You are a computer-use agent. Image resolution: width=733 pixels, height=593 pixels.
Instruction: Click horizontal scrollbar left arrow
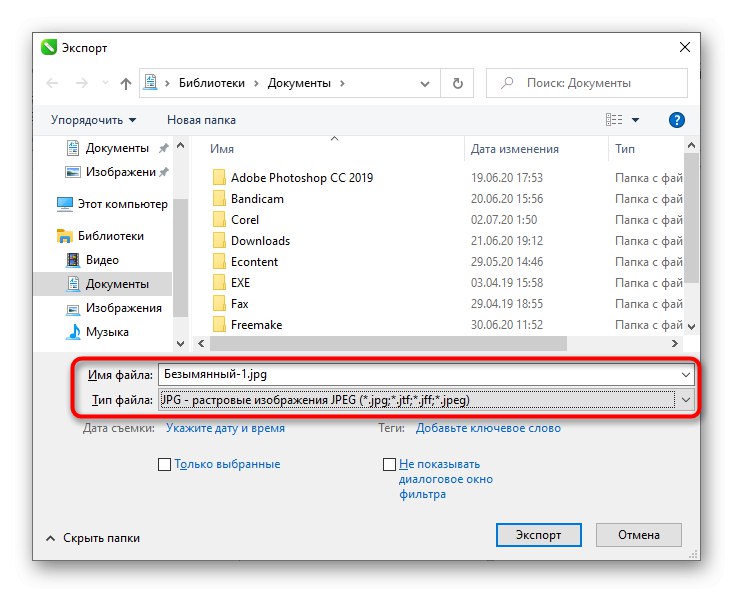[201, 343]
